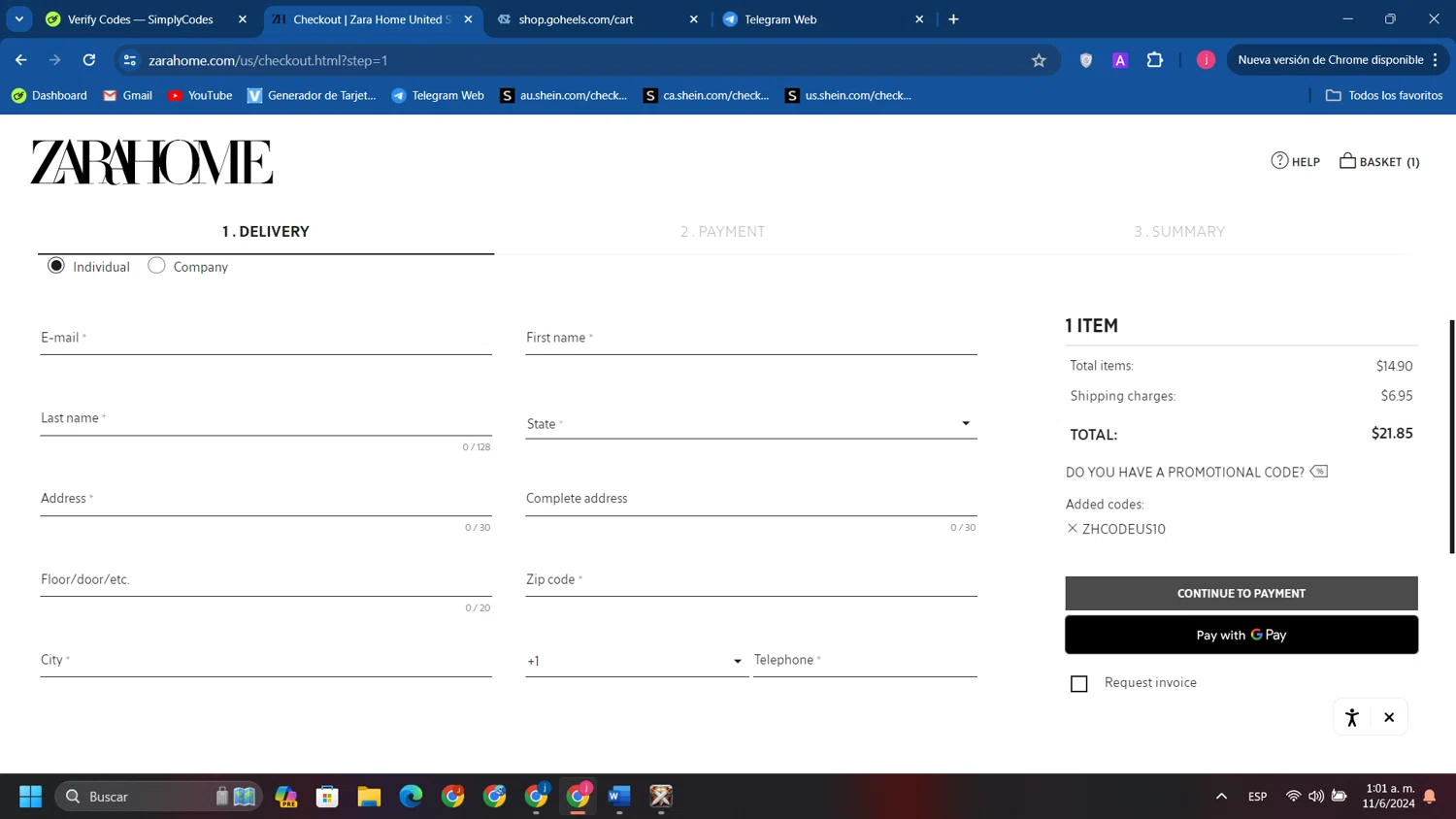Bookmark this page with the star icon

[1039, 60]
